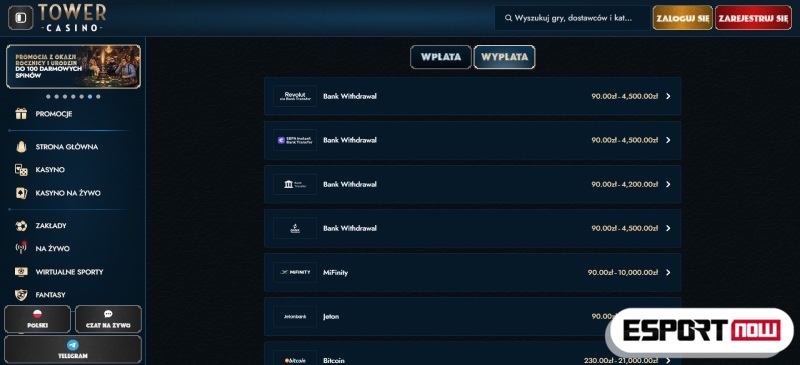Screen dimensions: 800x365
Task: Click the Jeton method label
Action: click(x=331, y=317)
